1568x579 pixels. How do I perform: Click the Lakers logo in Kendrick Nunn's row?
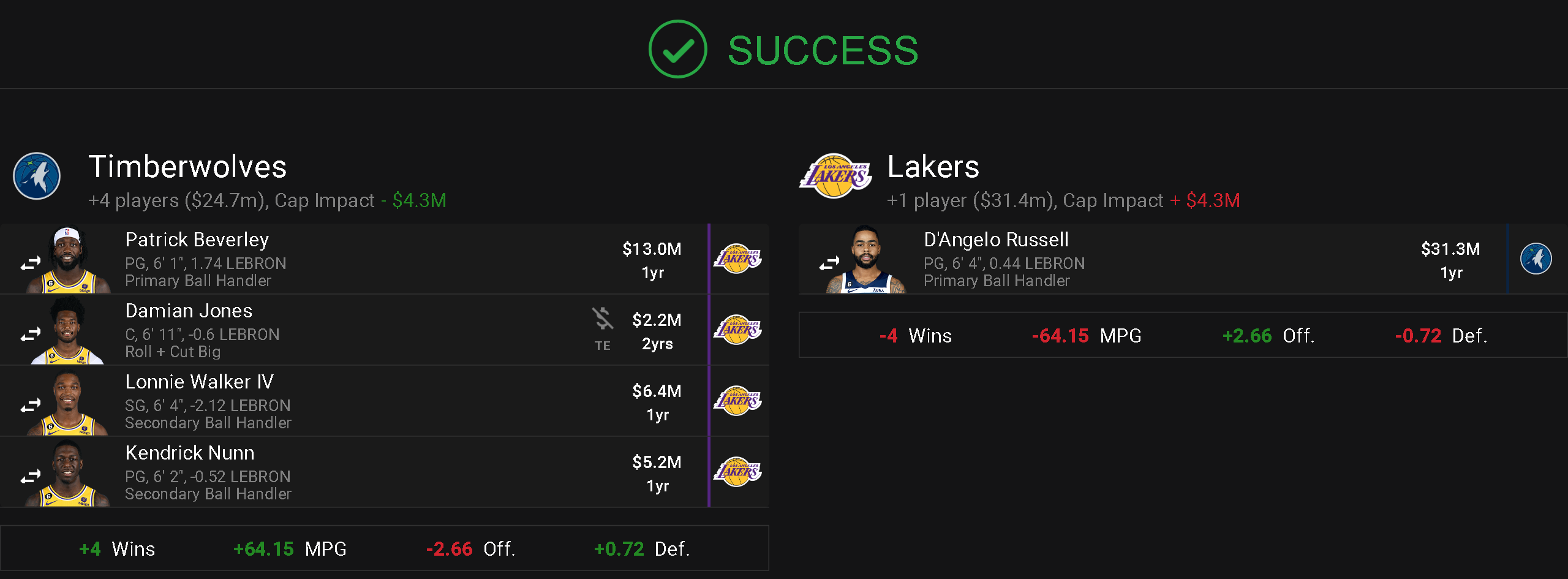[x=738, y=472]
